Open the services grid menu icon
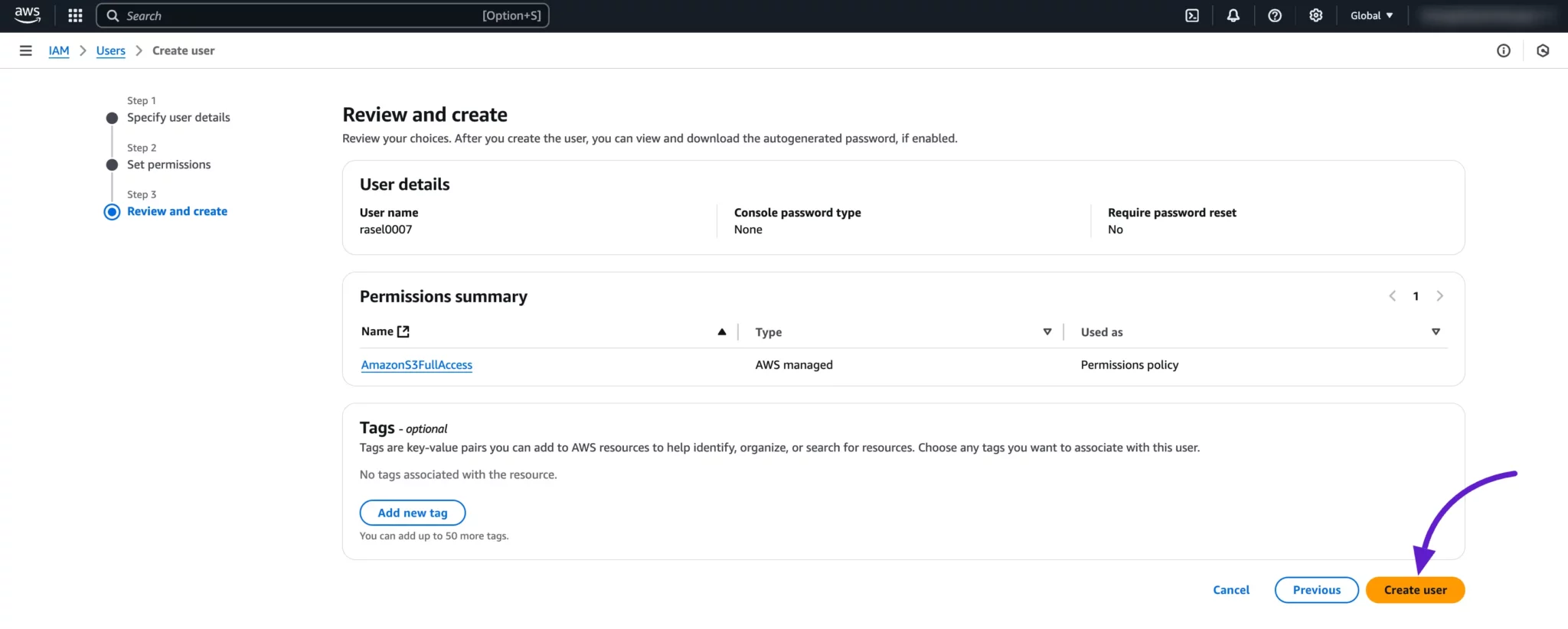1568x629 pixels. pos(75,15)
